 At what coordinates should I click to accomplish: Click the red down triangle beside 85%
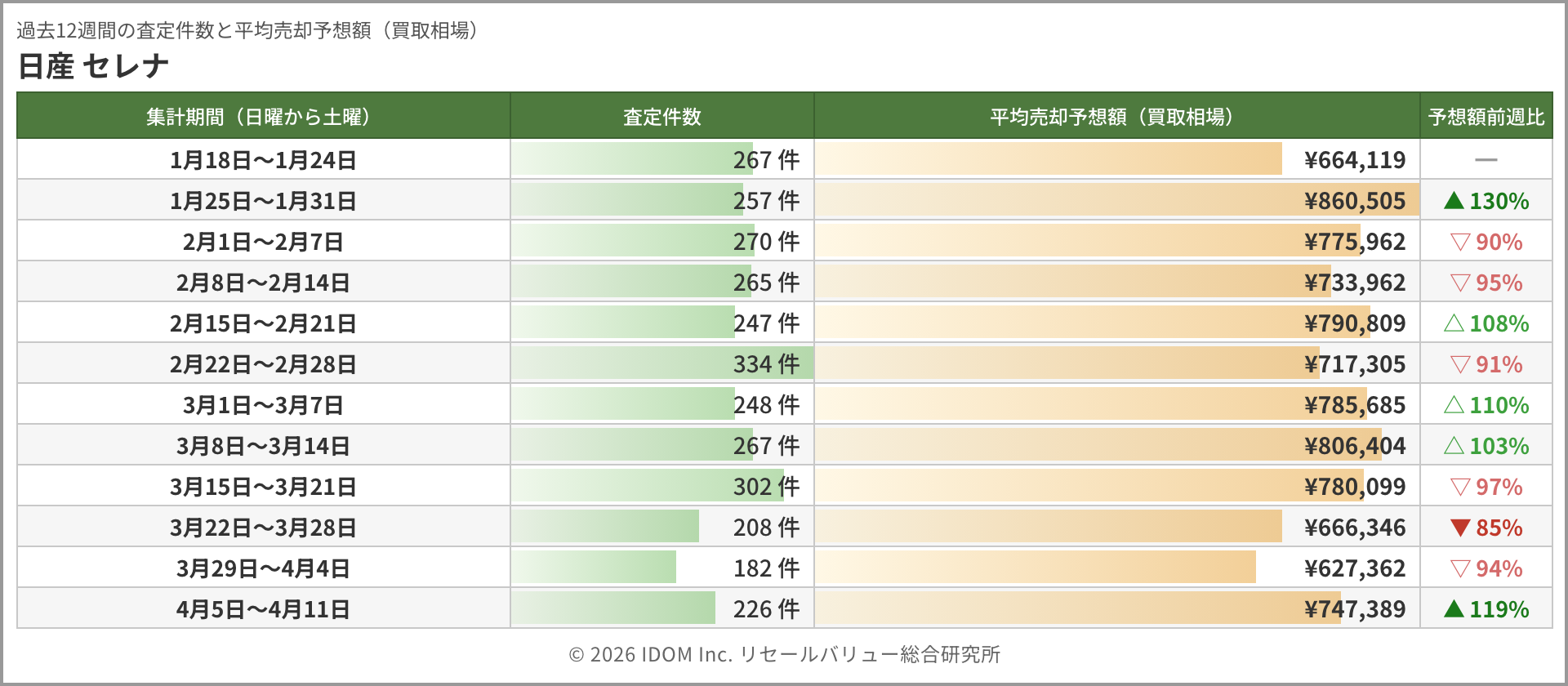(1460, 528)
